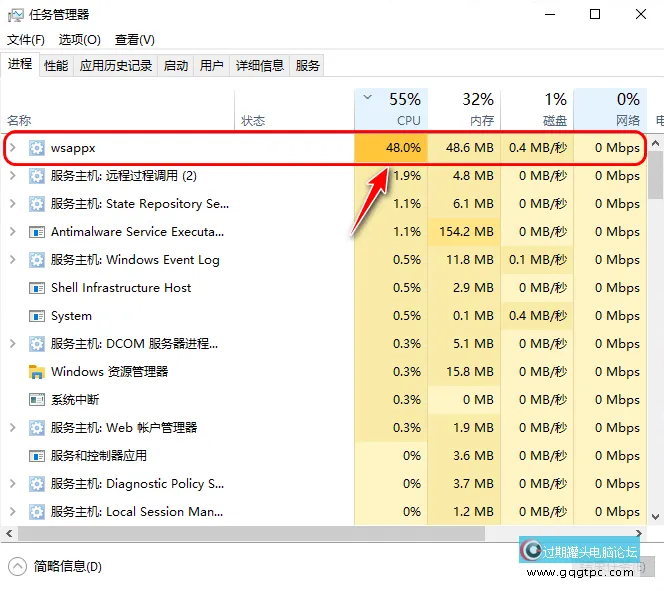Sort by the CPU column header
Image resolution: width=664 pixels, height=591 pixels.
[x=391, y=109]
